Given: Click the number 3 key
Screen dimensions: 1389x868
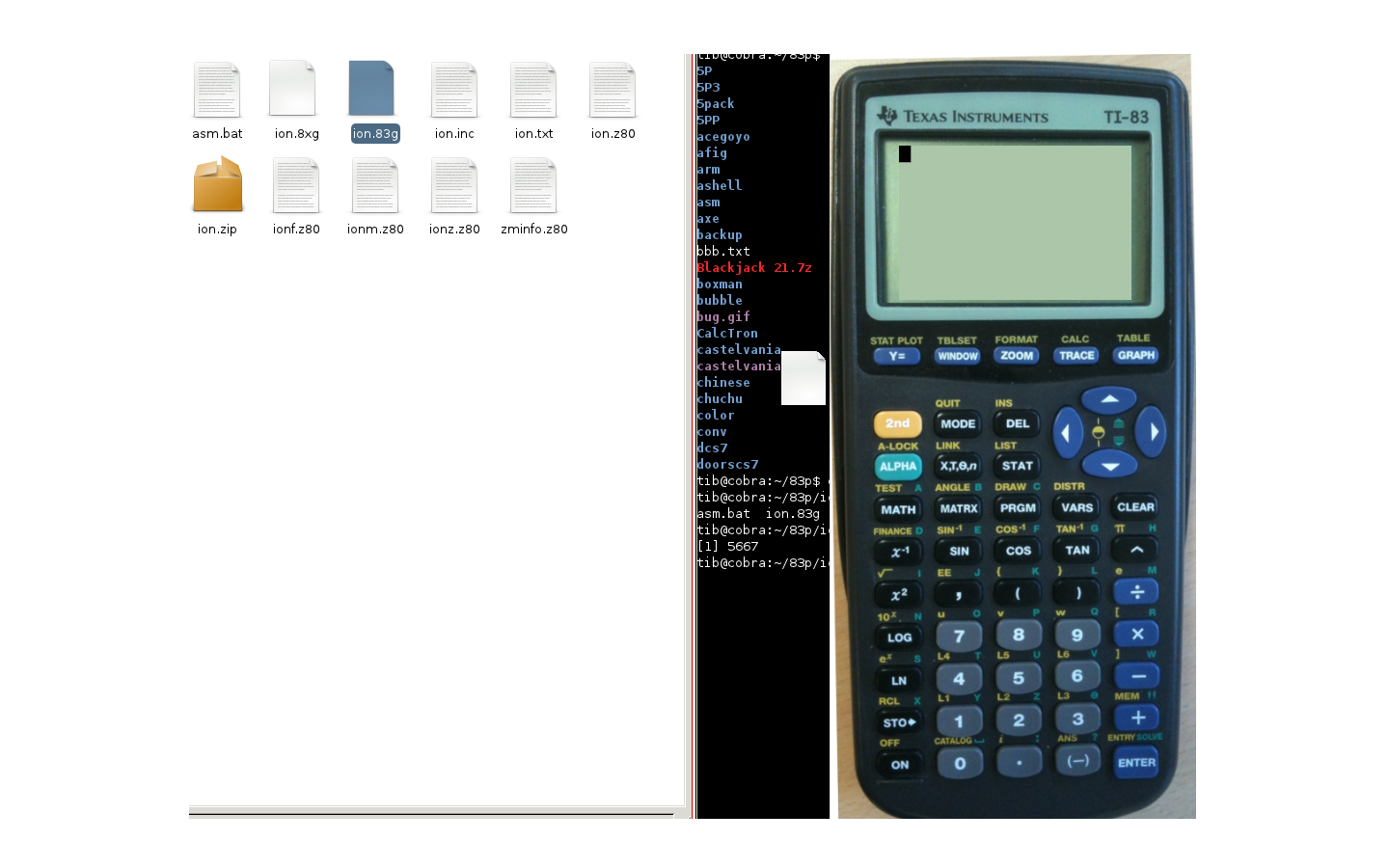Looking at the screenshot, I should tap(1077, 719).
